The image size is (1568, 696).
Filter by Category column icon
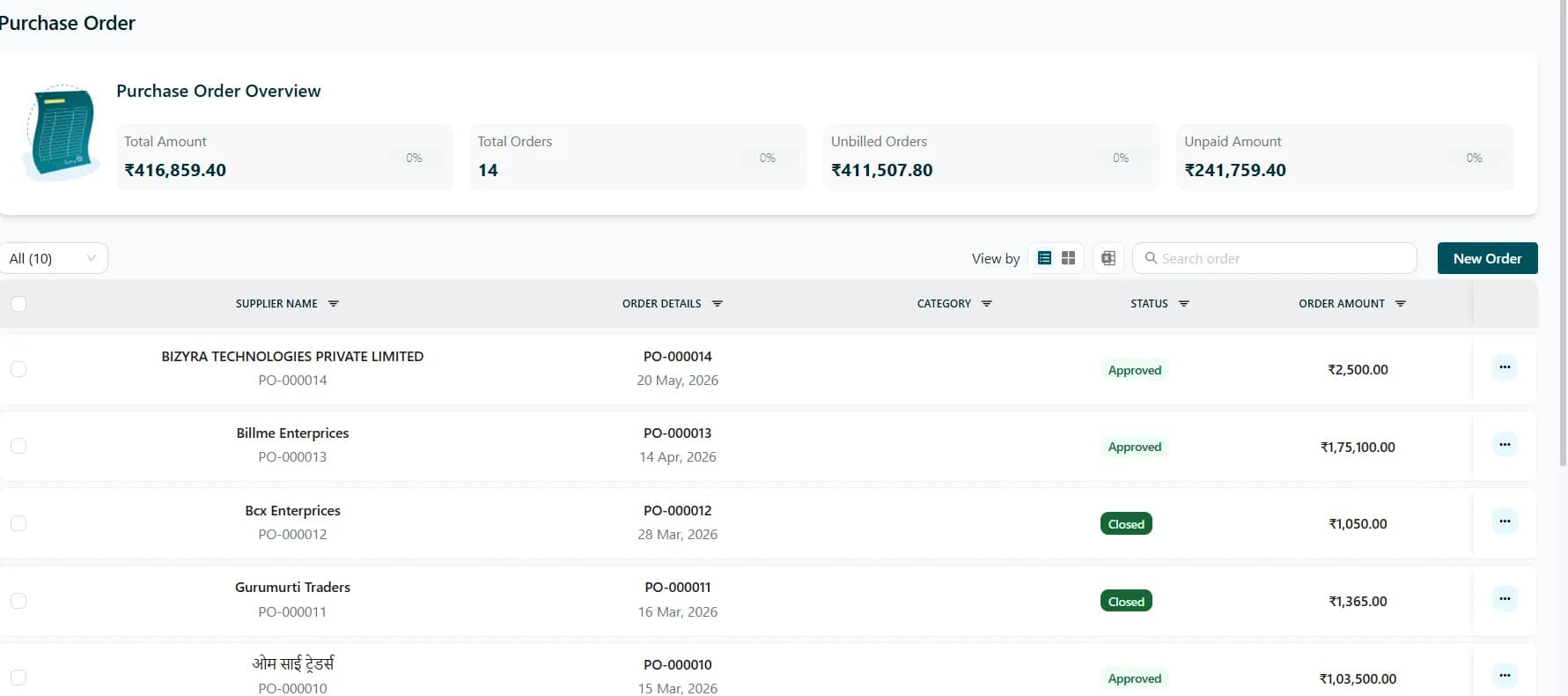coord(987,304)
